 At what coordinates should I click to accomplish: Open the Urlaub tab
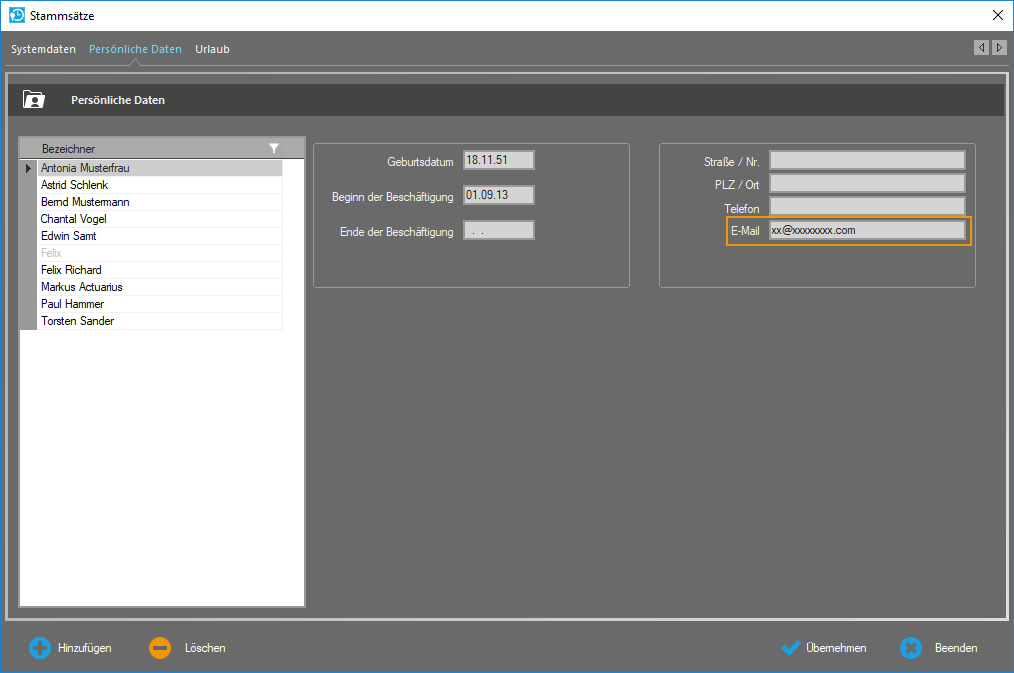(x=212, y=49)
